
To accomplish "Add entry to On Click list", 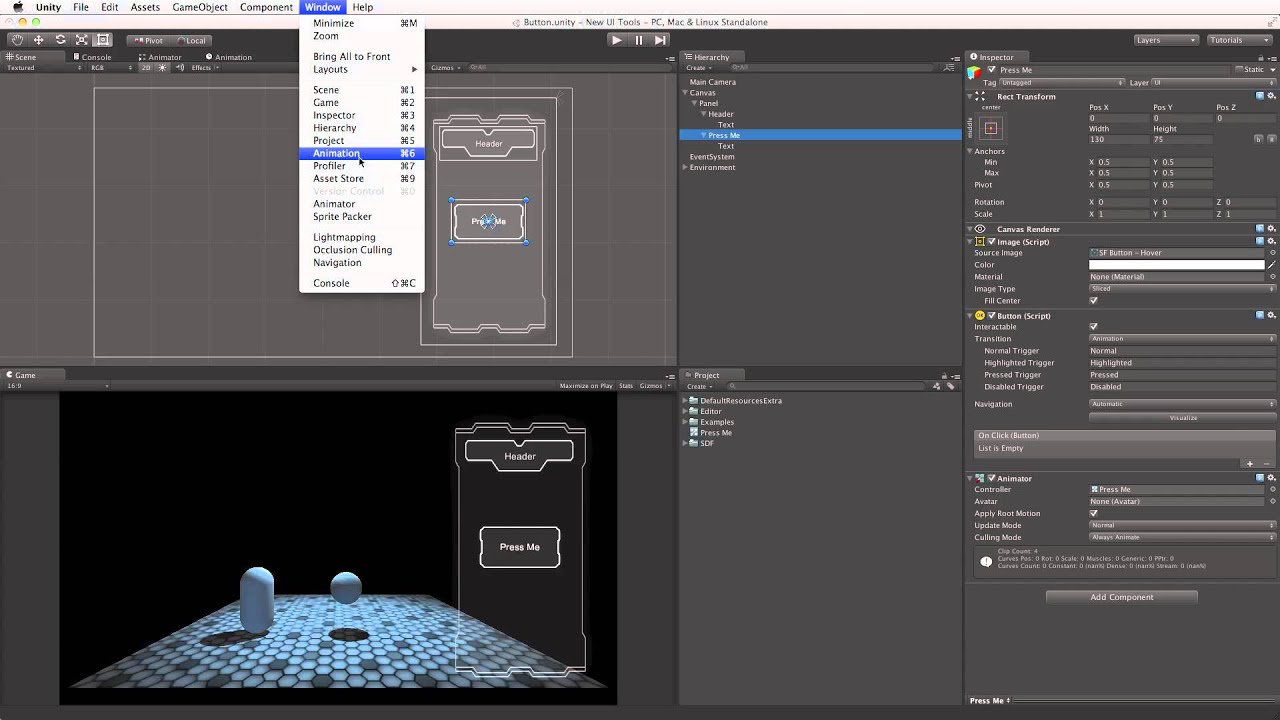I will click(x=1249, y=464).
